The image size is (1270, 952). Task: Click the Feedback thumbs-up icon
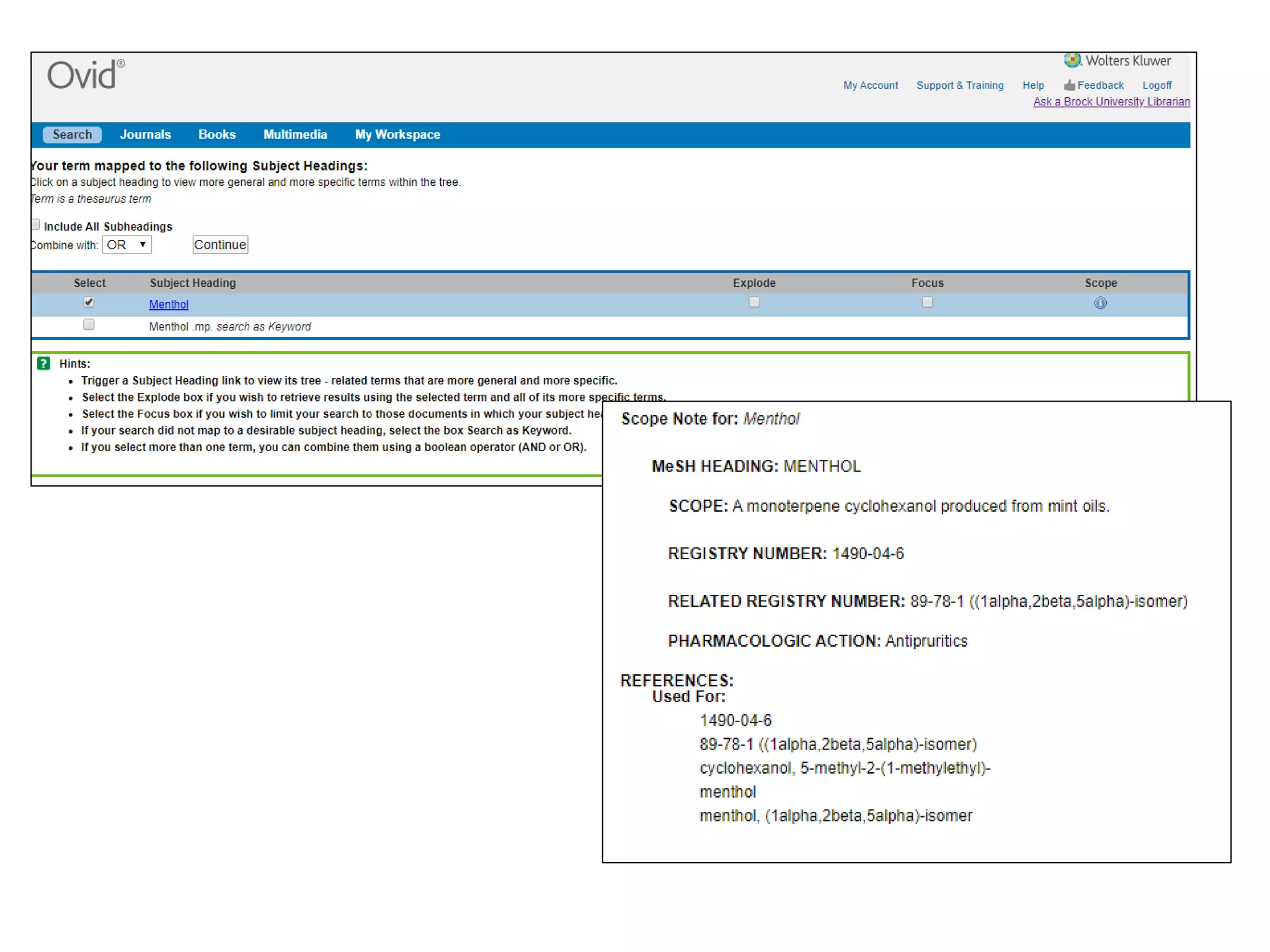pyautogui.click(x=1069, y=86)
